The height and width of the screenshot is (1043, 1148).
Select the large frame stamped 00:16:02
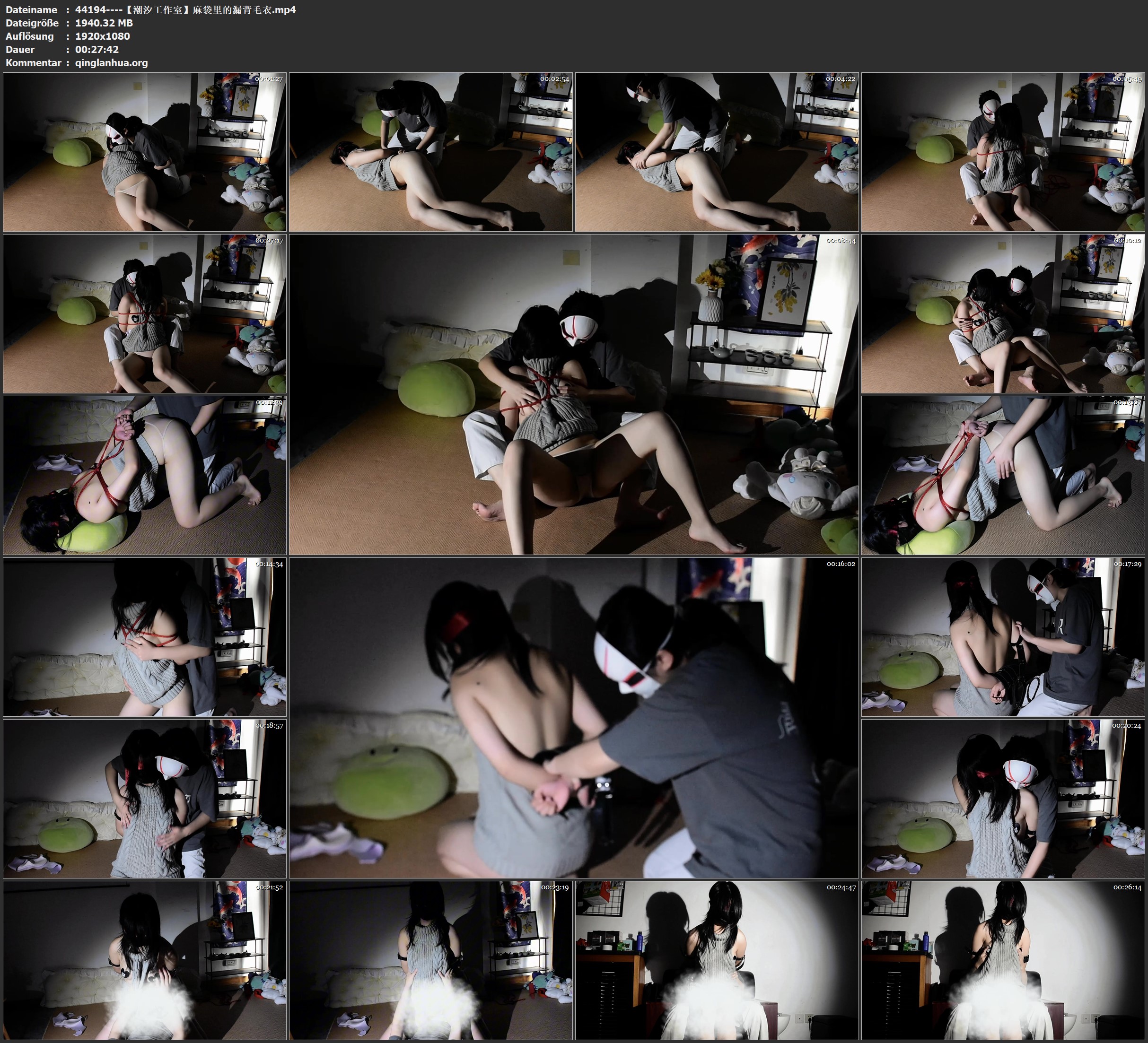click(573, 717)
